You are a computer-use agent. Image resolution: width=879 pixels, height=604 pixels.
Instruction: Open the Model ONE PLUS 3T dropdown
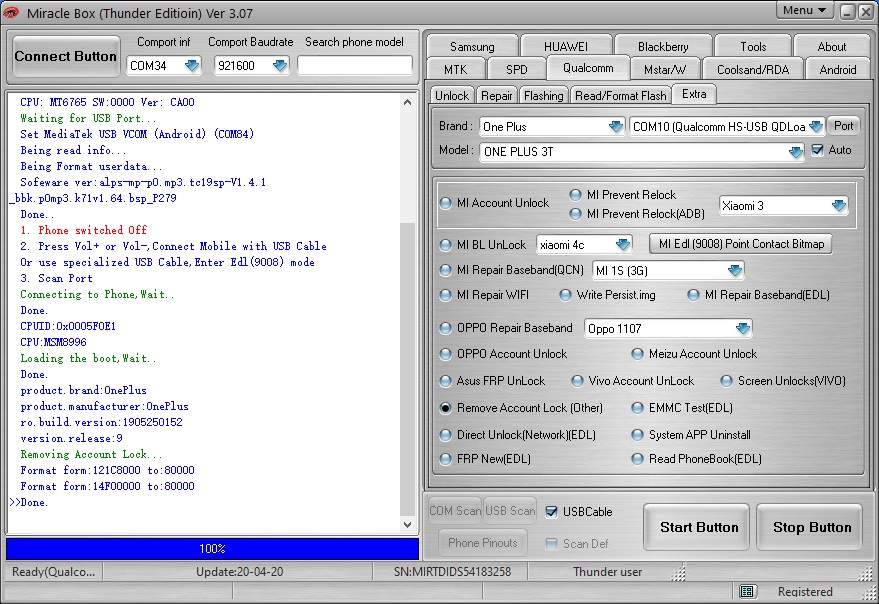(x=795, y=152)
